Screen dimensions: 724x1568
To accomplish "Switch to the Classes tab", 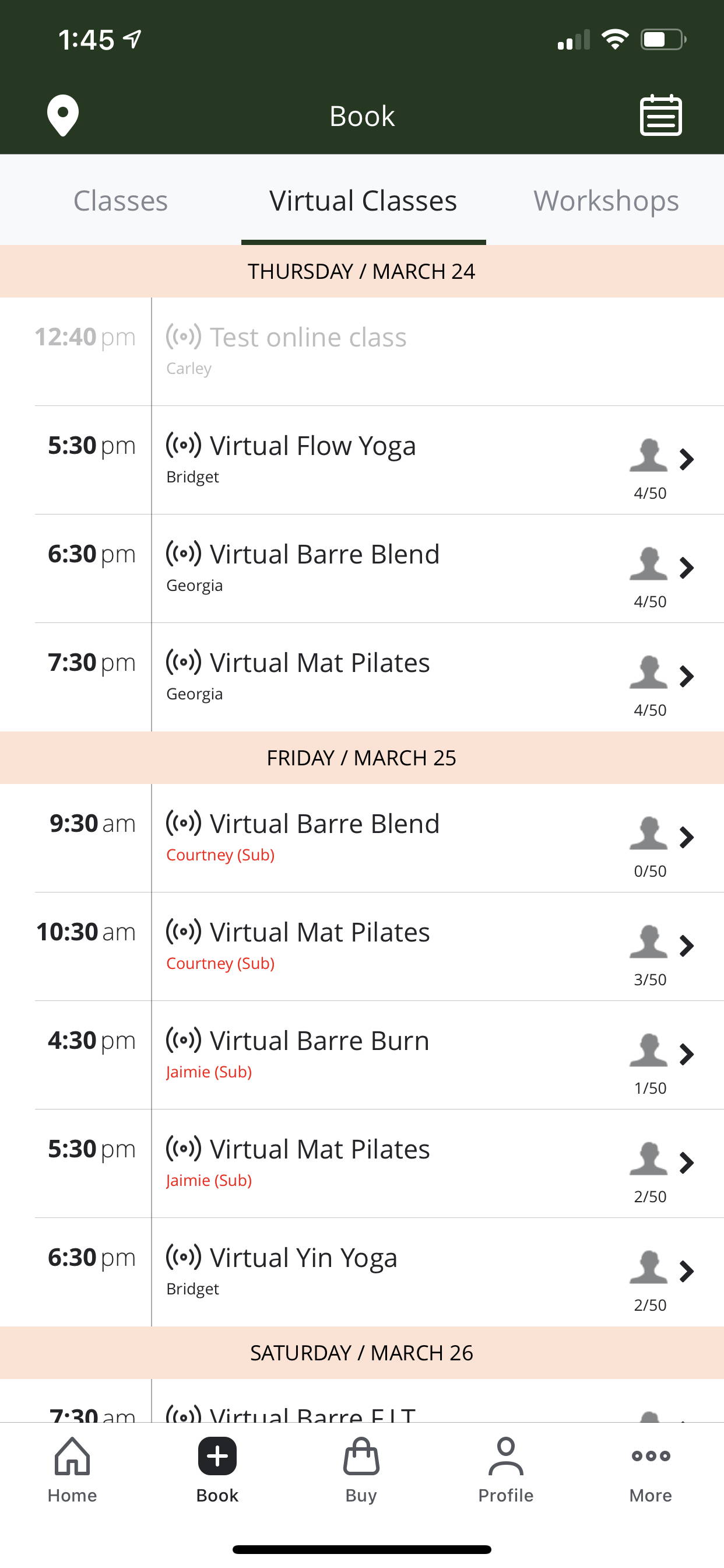I will pyautogui.click(x=121, y=201).
